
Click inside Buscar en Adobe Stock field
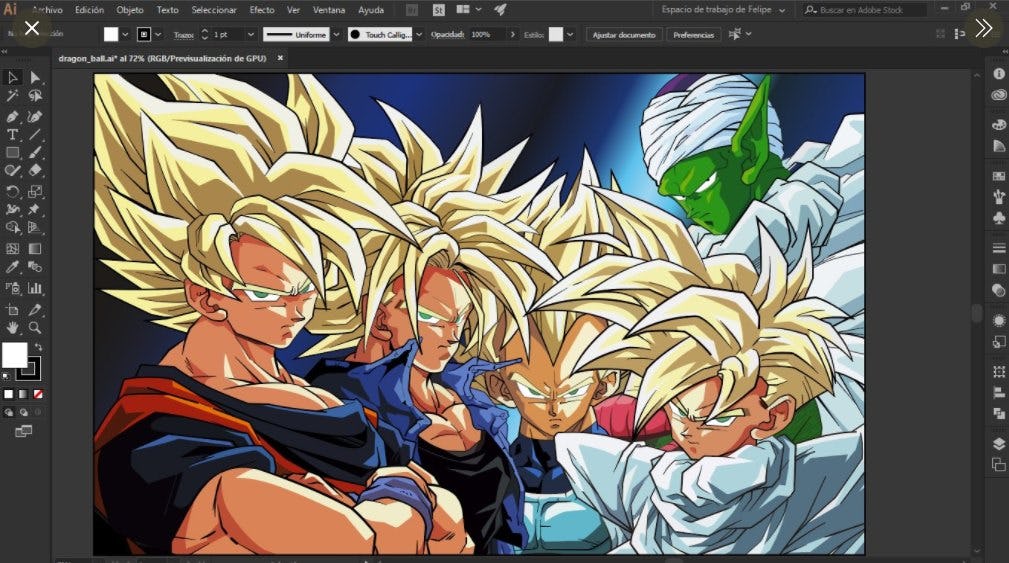865,10
